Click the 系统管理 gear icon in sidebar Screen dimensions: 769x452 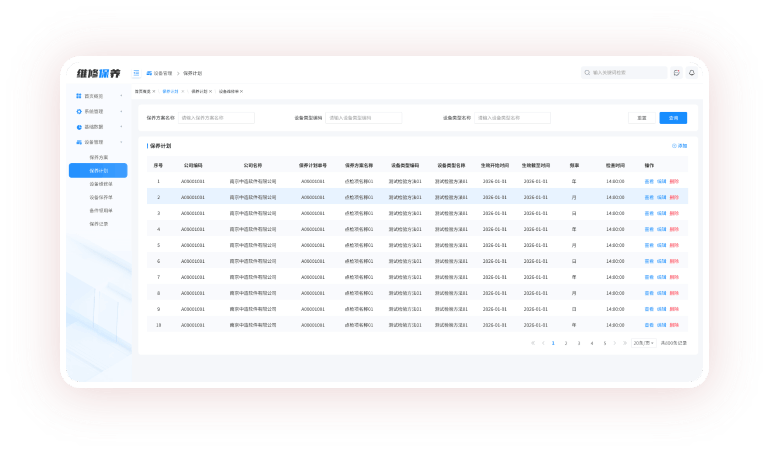point(79,112)
